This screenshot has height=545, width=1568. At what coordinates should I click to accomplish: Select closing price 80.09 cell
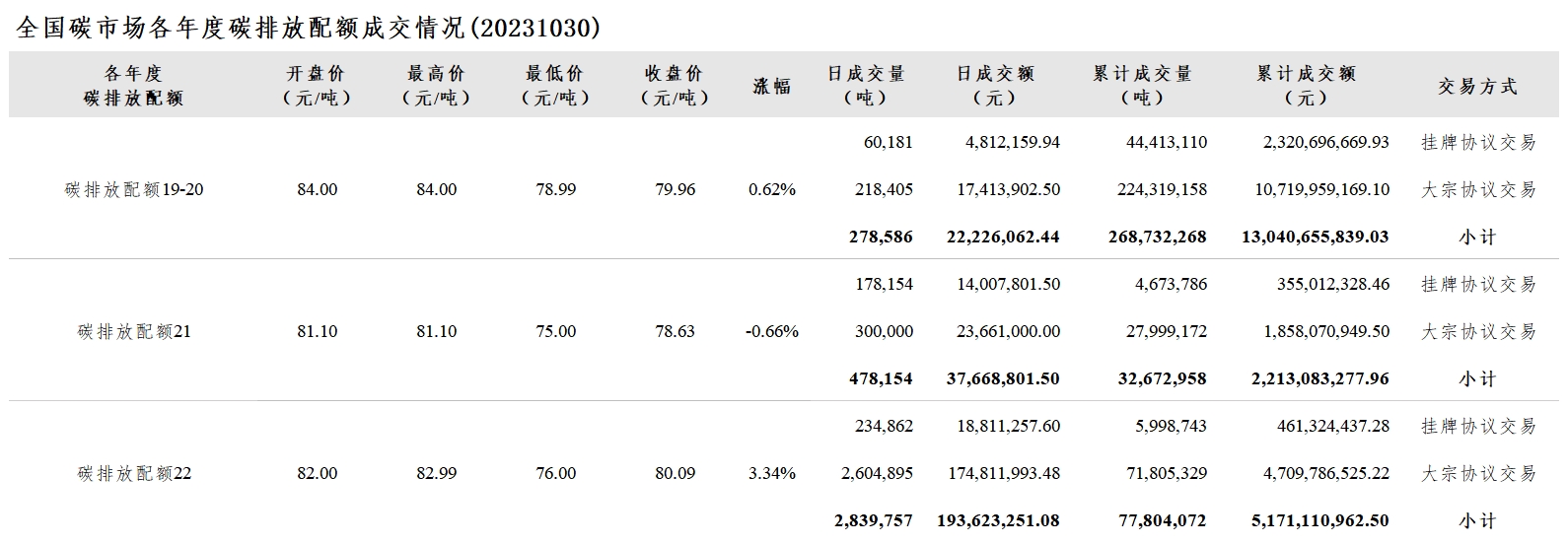coord(675,473)
